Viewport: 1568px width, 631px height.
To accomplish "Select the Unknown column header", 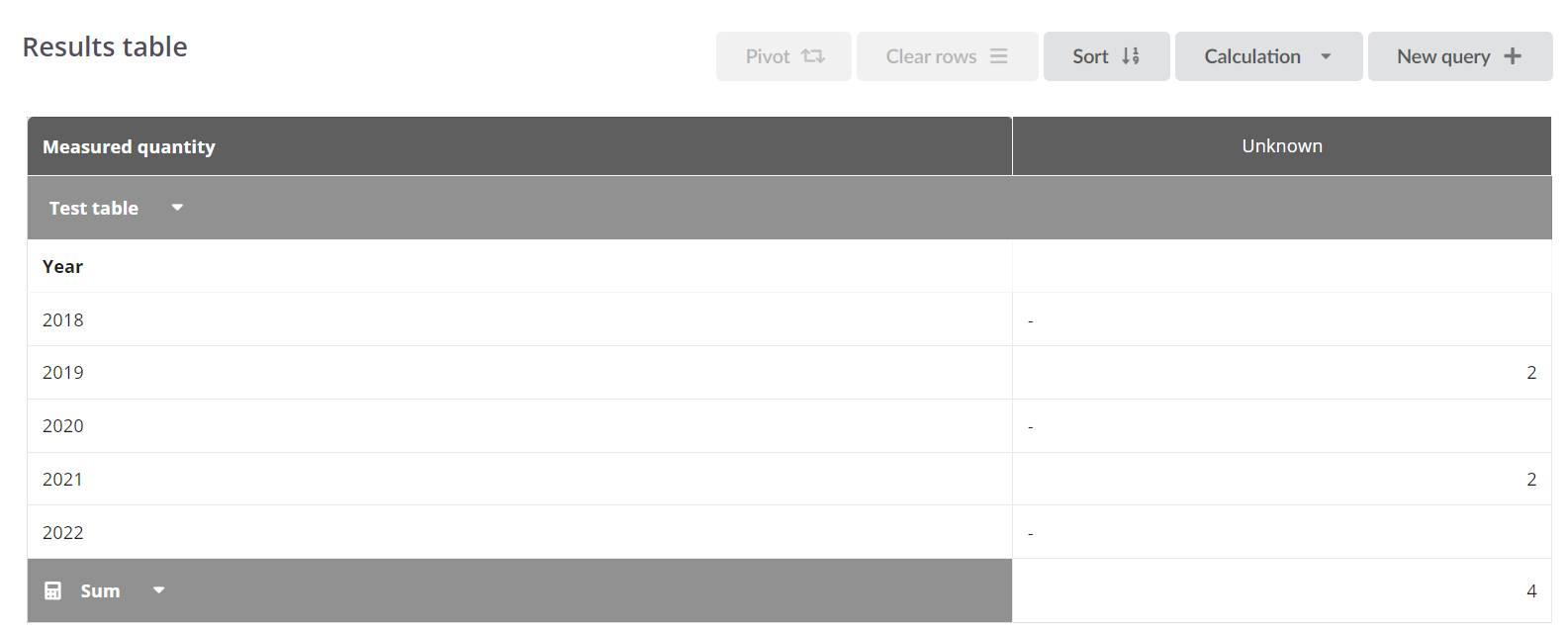I will pos(1282,146).
